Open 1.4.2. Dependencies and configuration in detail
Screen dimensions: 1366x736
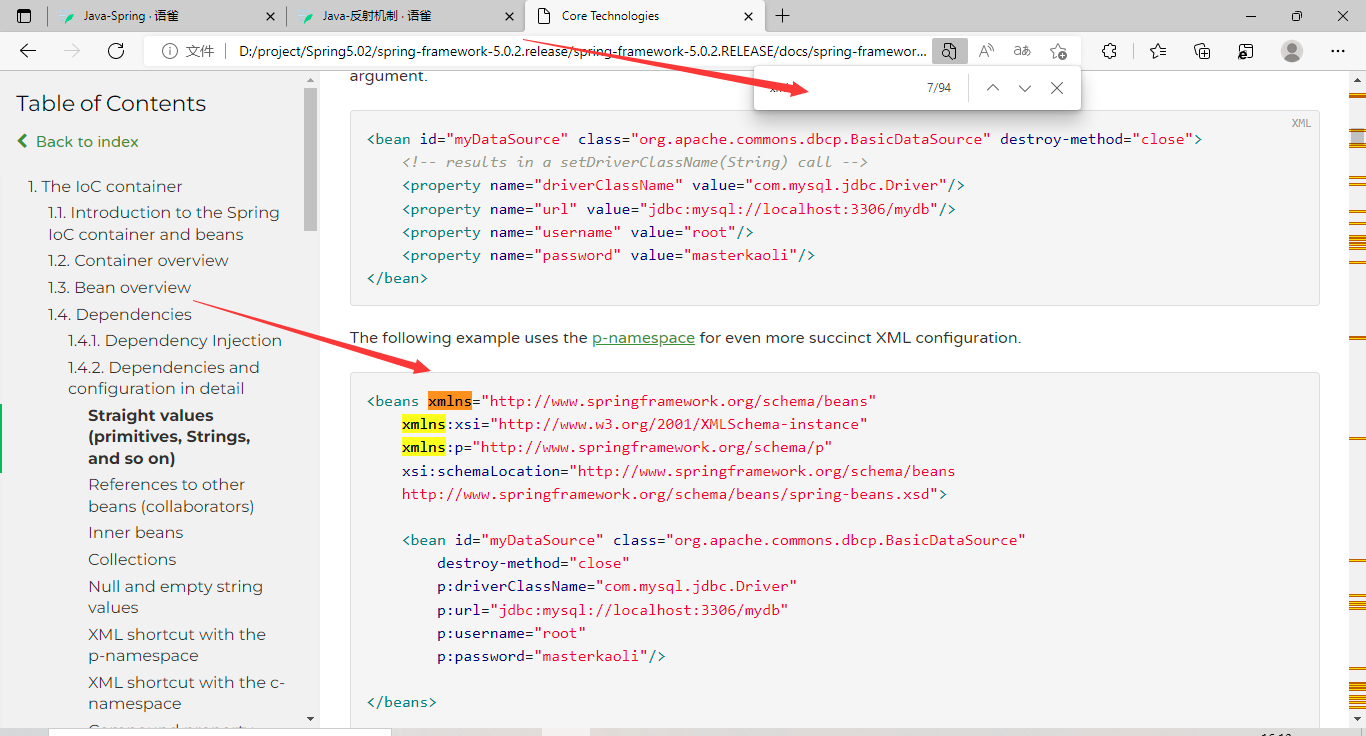click(x=163, y=378)
